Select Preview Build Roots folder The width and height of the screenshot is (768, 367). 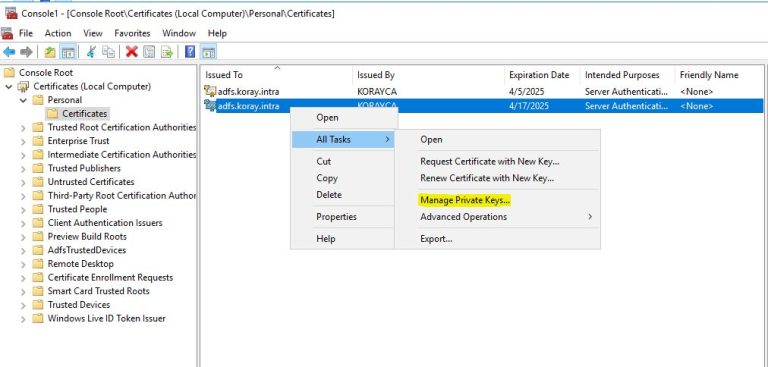point(87,237)
